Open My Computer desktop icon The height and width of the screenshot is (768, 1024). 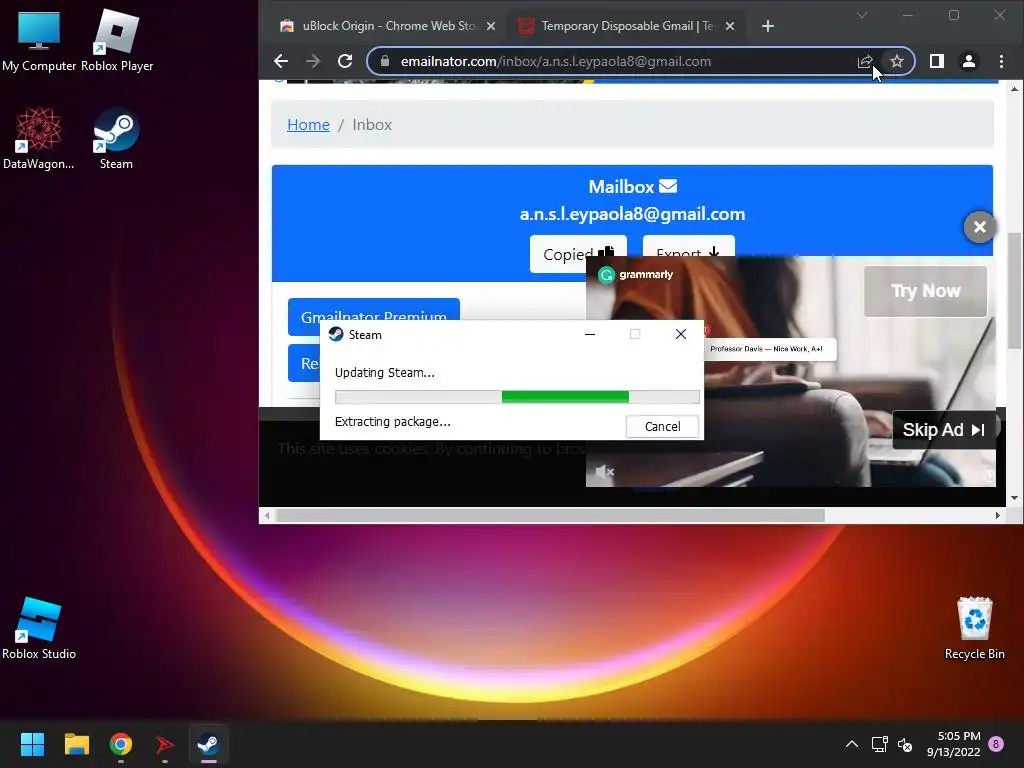pyautogui.click(x=39, y=40)
